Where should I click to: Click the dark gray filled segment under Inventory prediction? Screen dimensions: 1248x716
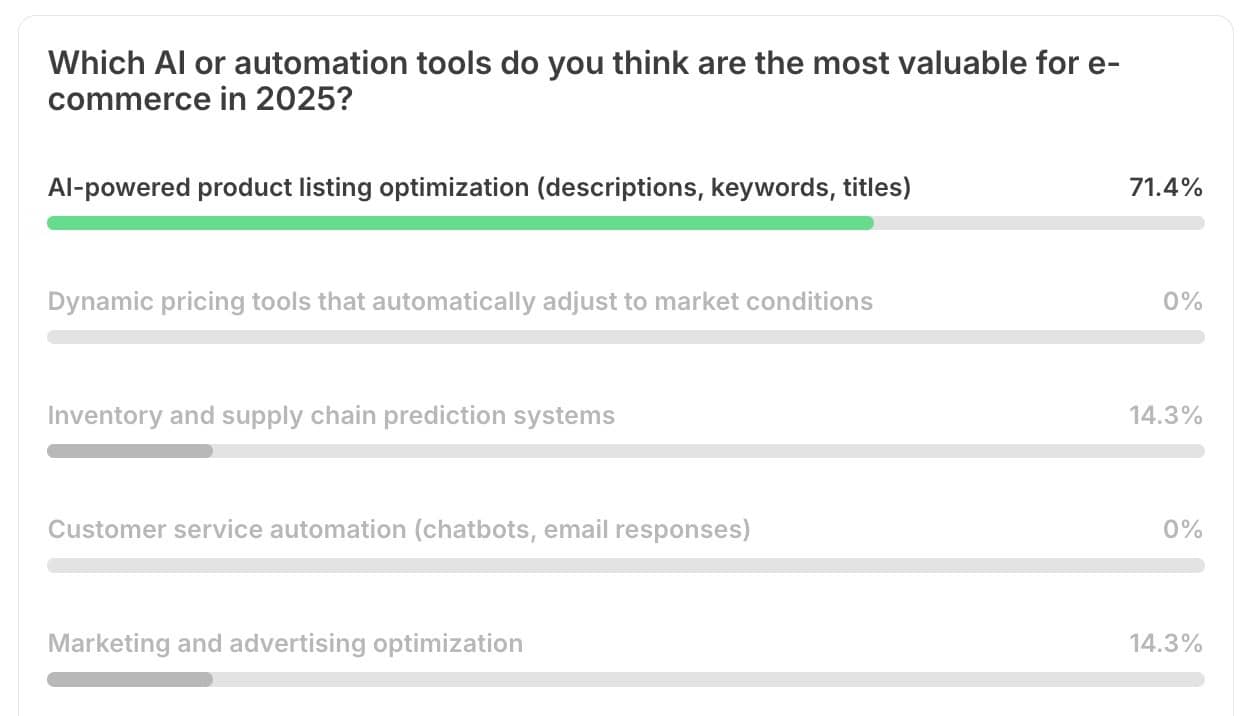[130, 451]
